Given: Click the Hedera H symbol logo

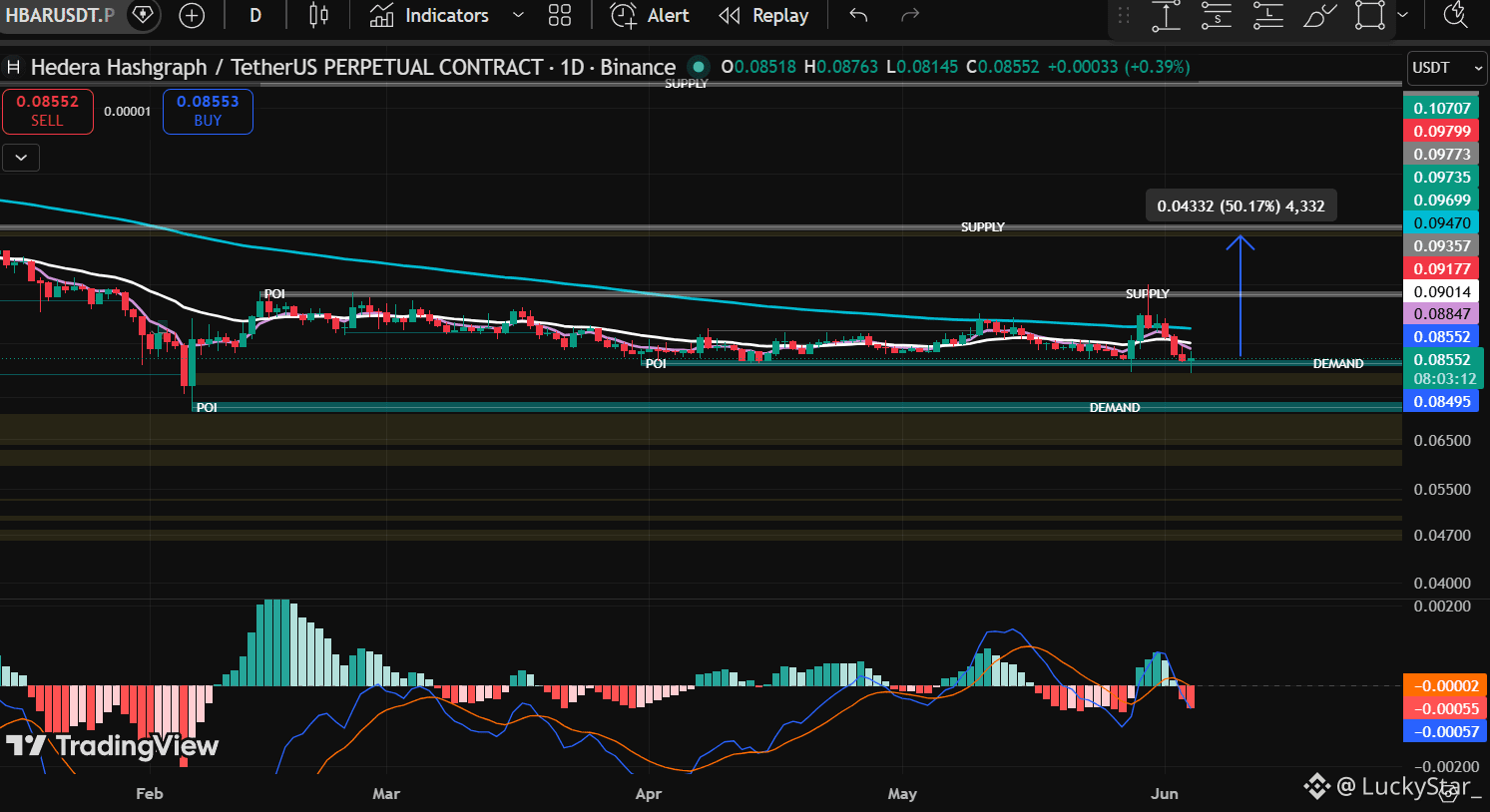Looking at the screenshot, I should point(14,68).
